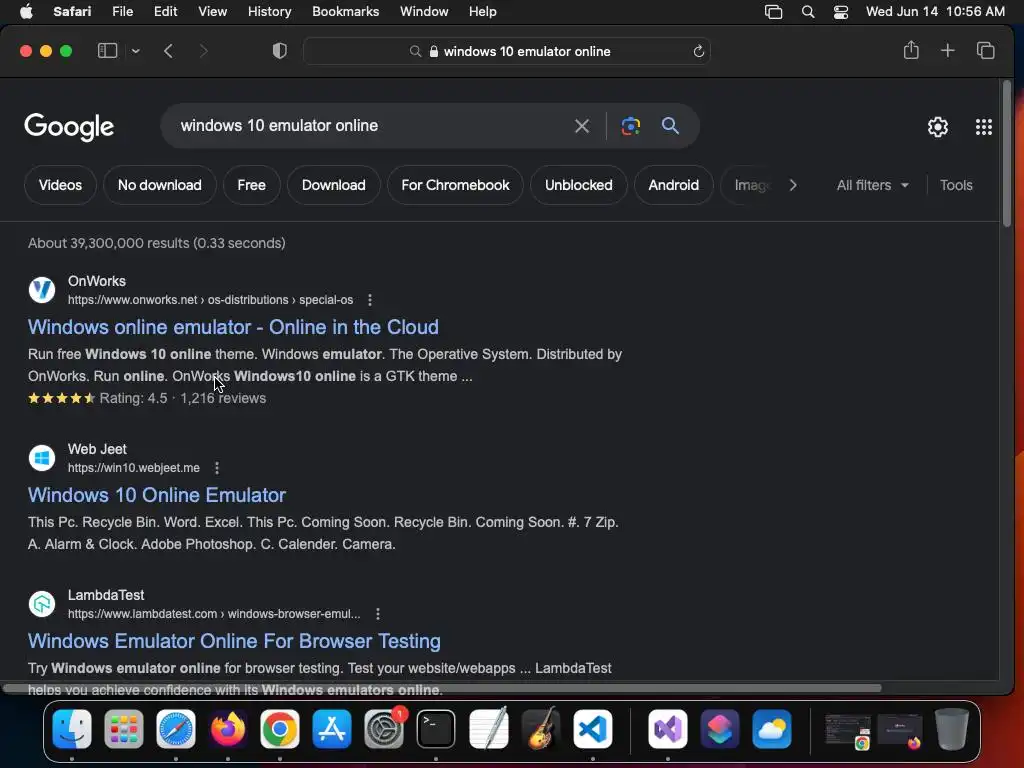This screenshot has height=768, width=1024.
Task: Toggle the Safari sidebar button
Action: [x=107, y=51]
